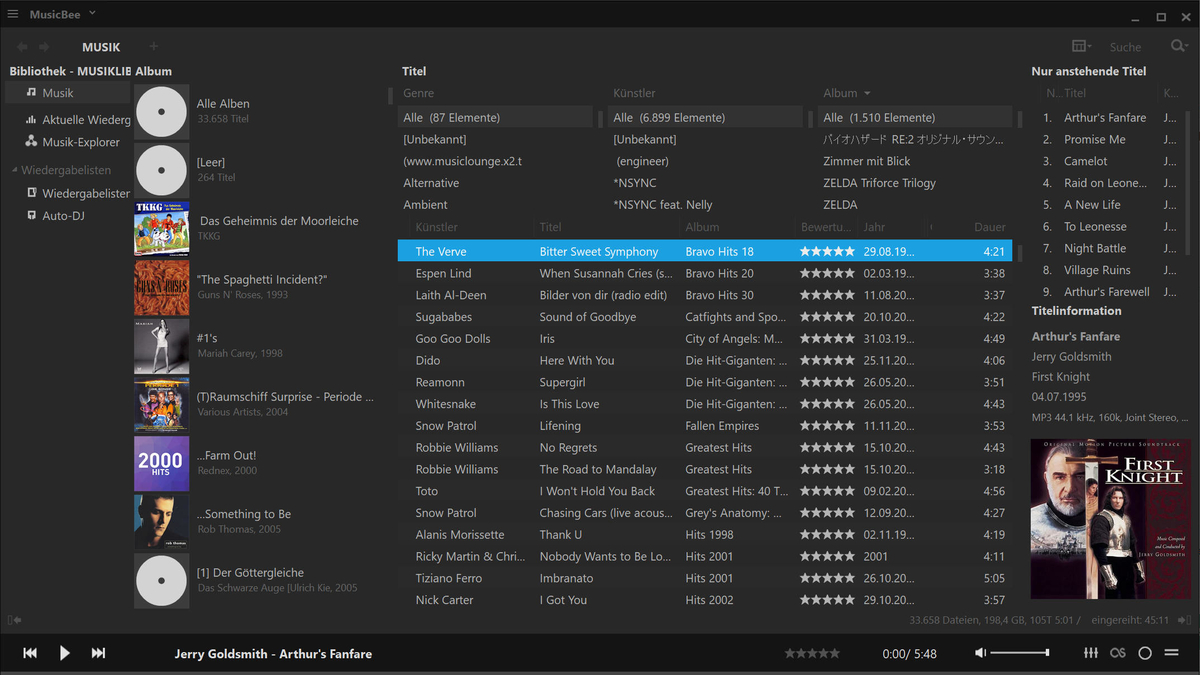Viewport: 1200px width, 675px height.
Task: Open the player options lines icon
Action: click(1172, 653)
